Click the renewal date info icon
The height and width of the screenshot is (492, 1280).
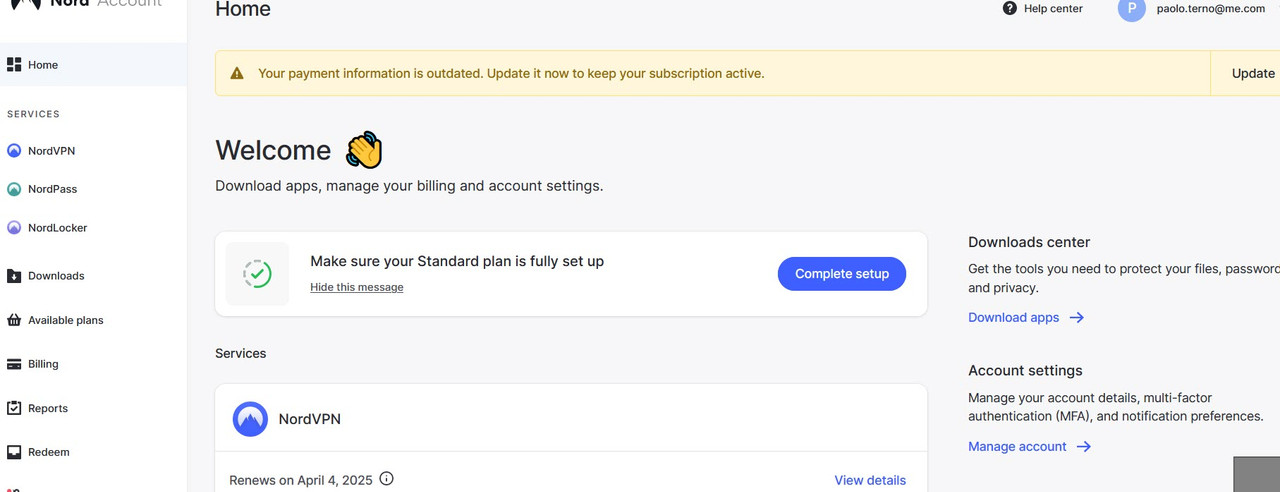click(387, 479)
